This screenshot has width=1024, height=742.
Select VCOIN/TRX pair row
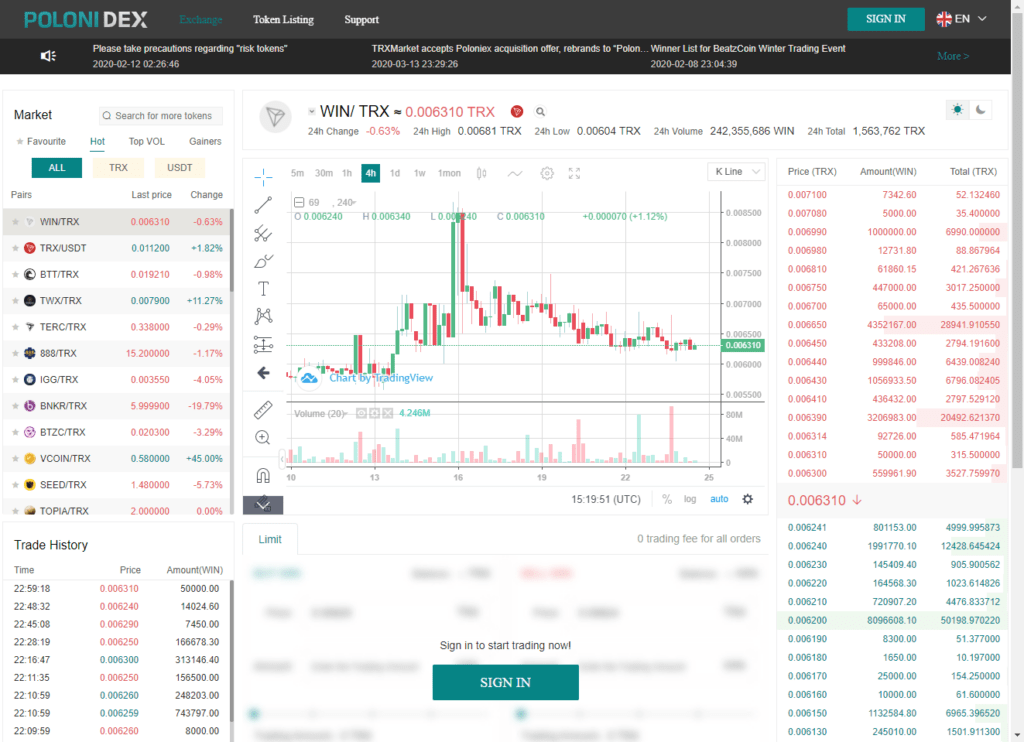coord(117,459)
